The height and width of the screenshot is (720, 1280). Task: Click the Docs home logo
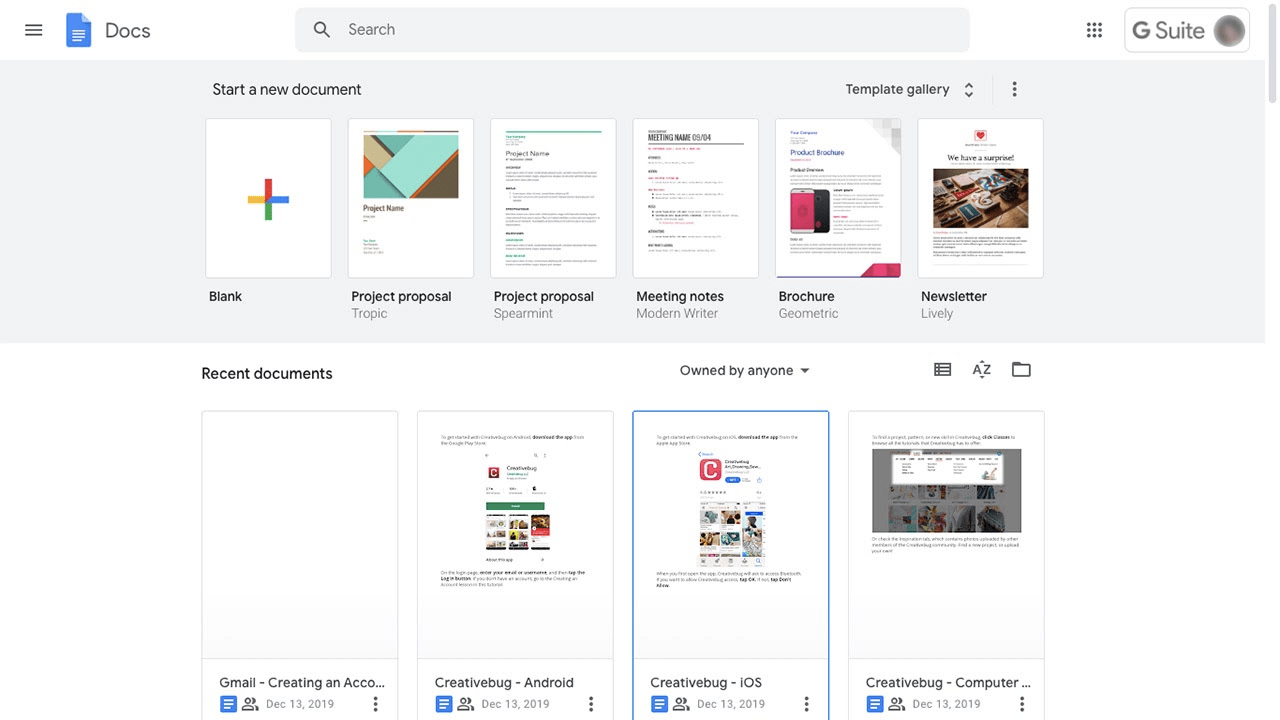(79, 30)
